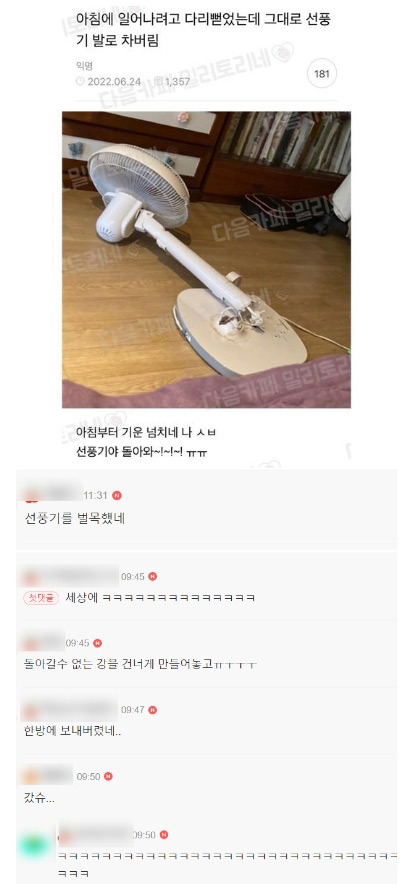This screenshot has width=413, height=884.
Task: Click the red N badge beside 11:31
Action: click(117, 496)
